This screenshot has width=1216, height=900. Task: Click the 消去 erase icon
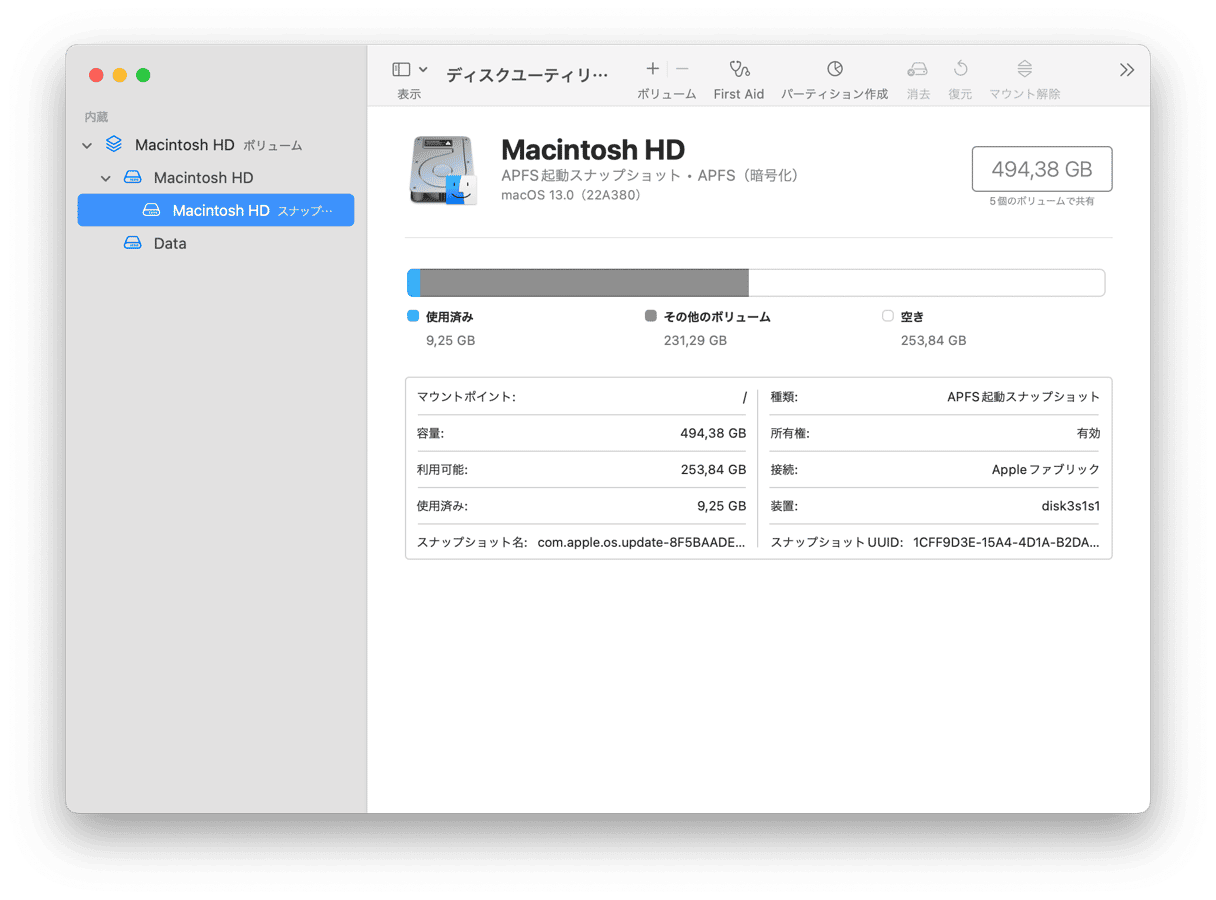(917, 69)
